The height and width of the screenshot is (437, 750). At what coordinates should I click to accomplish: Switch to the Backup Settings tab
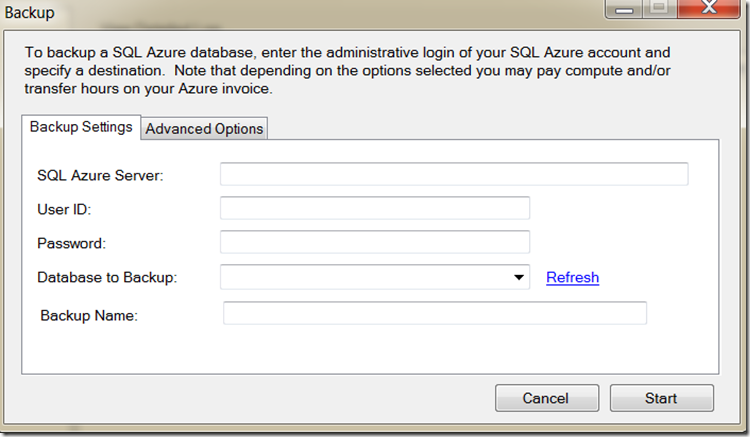pyautogui.click(x=81, y=127)
